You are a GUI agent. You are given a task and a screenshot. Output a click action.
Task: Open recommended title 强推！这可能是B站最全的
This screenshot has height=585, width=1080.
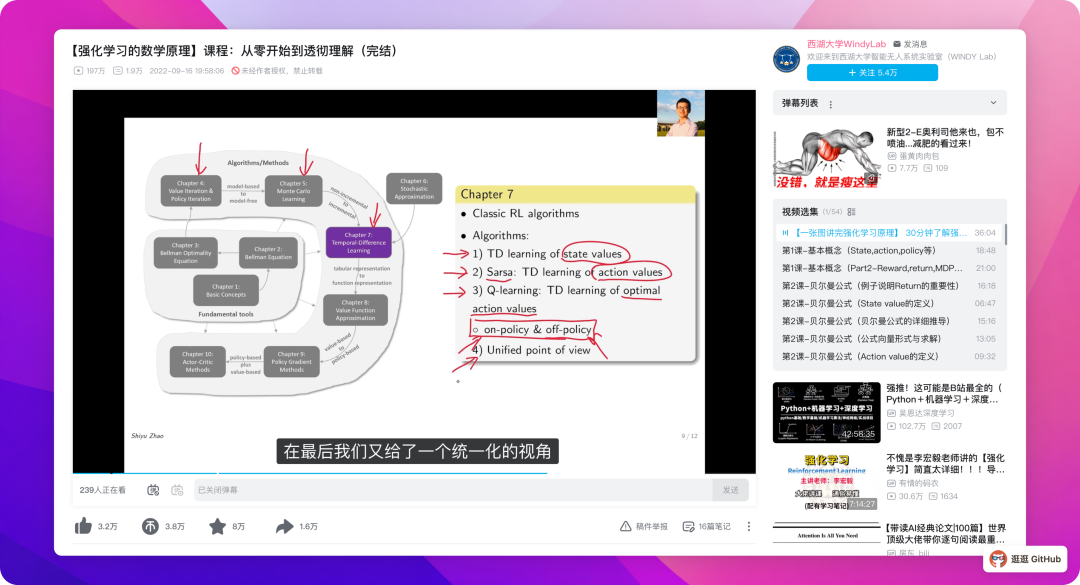(944, 393)
